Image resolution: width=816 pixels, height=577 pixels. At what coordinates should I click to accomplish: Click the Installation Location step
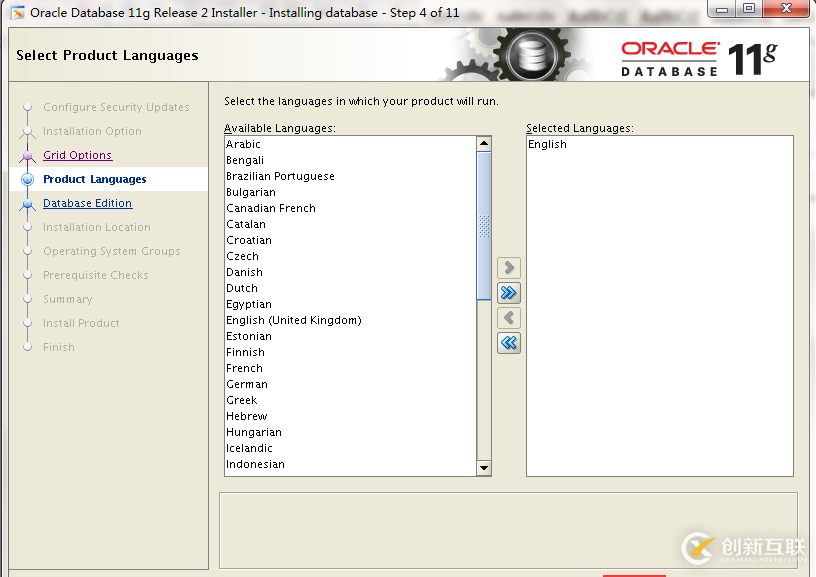coord(97,227)
